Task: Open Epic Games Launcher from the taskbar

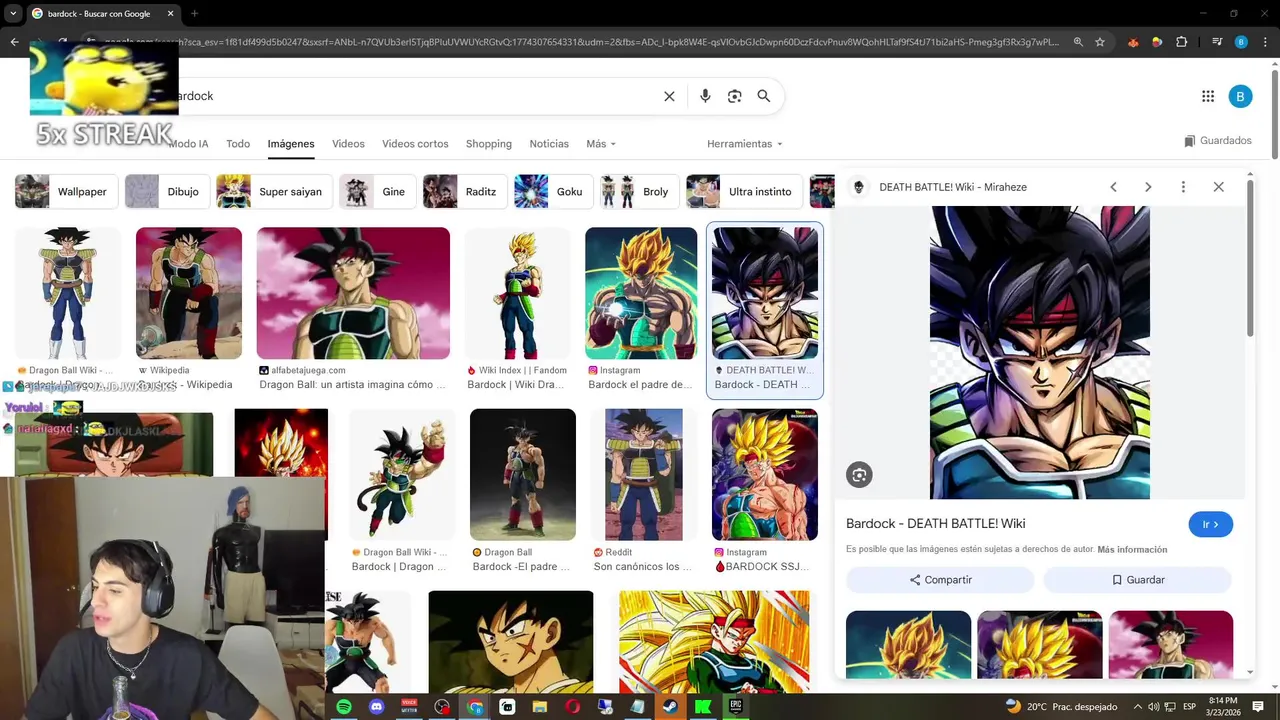Action: (735, 707)
